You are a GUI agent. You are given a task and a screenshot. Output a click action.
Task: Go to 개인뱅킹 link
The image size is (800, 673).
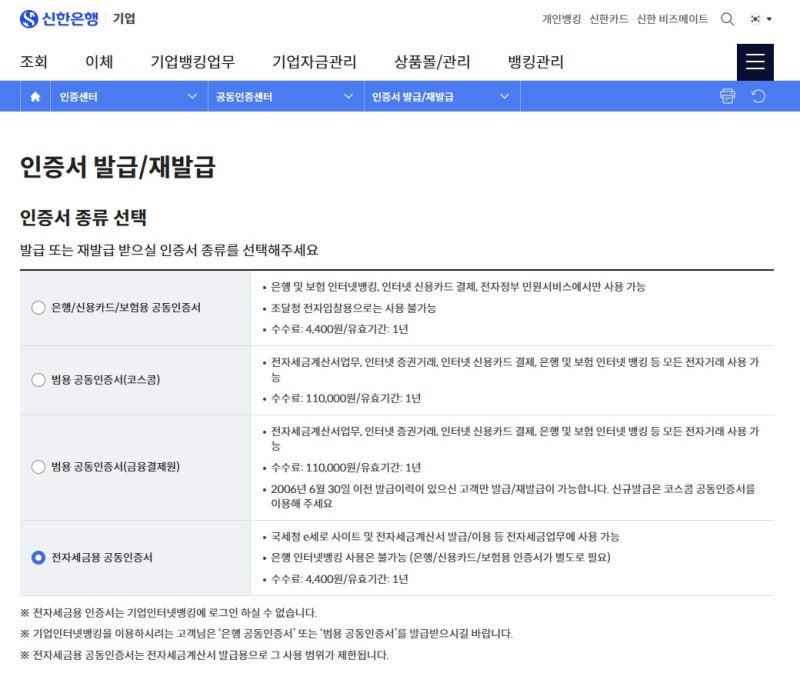point(561,19)
